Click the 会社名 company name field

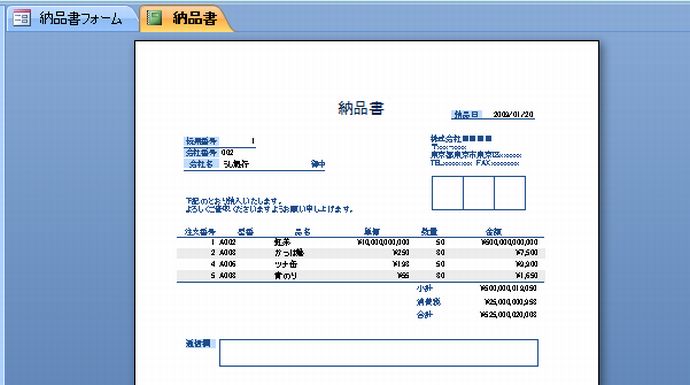(x=273, y=164)
